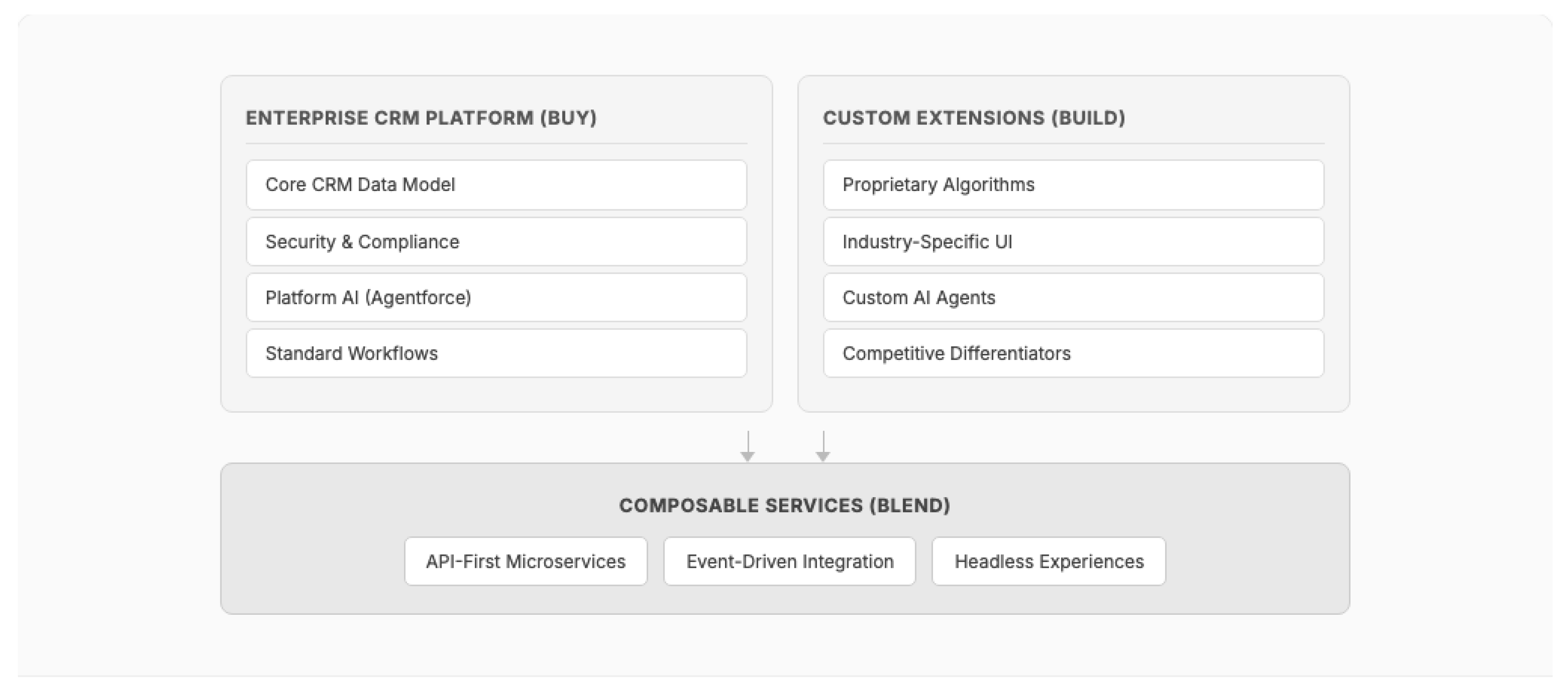Click divider line under Custom Extensions heading
The image size is (1568, 689).
click(x=1073, y=144)
